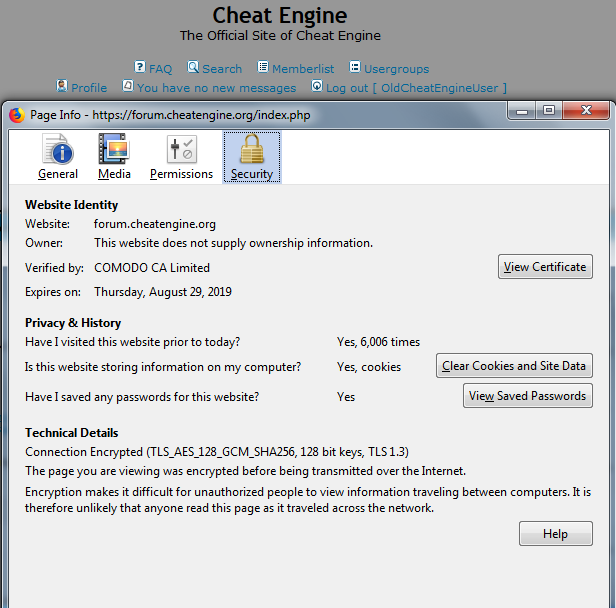Click the Help button
Viewport: 616px width, 608px height.
[x=556, y=533]
